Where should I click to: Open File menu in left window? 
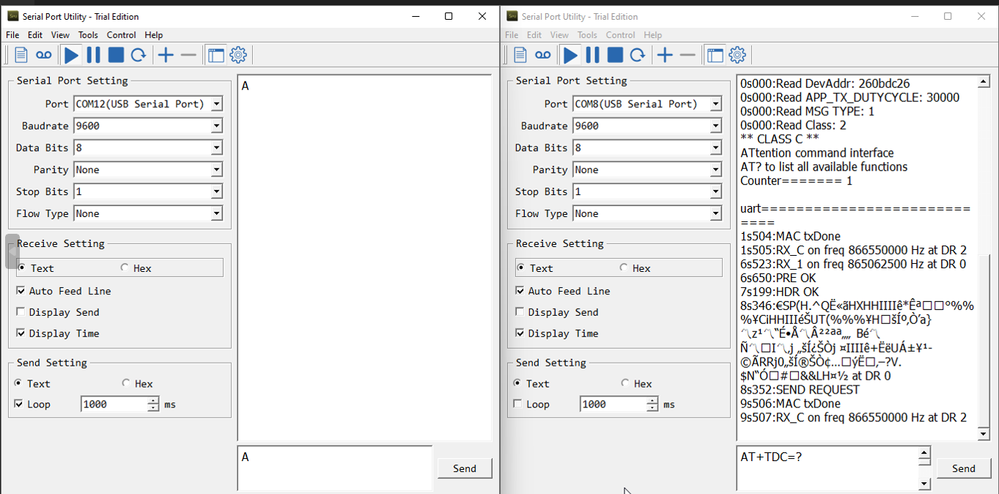click(13, 35)
